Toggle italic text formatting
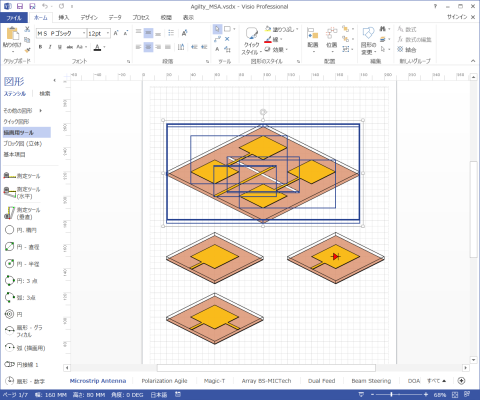Image resolution: width=480 pixels, height=400 pixels. click(x=50, y=47)
